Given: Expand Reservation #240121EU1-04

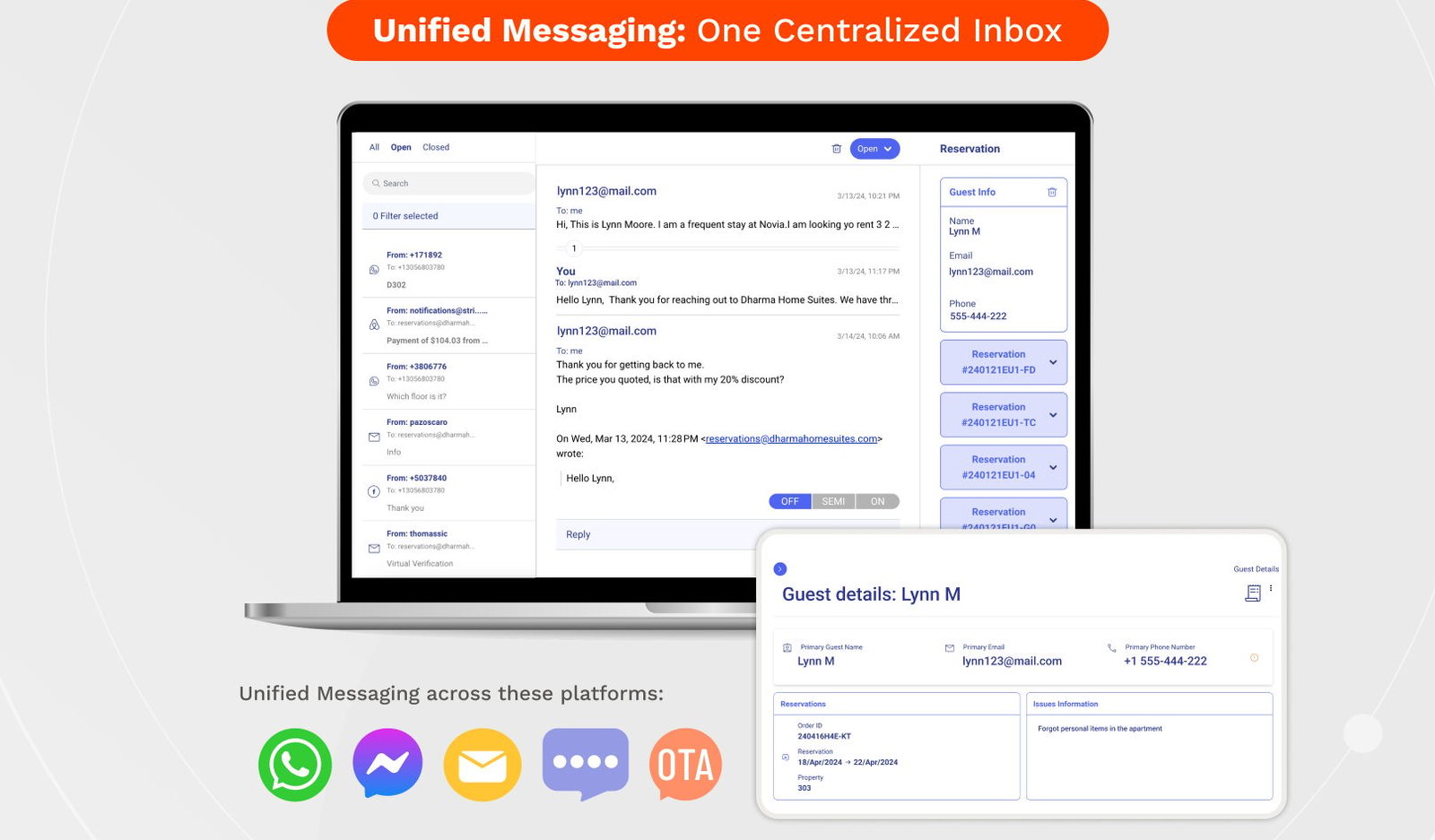Looking at the screenshot, I should [x=1004, y=467].
